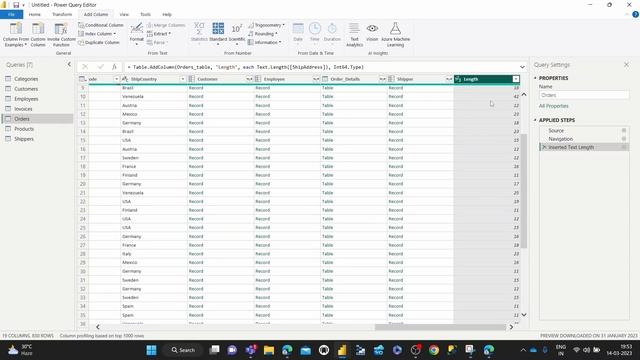
Task: Open Rounding dropdown
Action: click(263, 33)
